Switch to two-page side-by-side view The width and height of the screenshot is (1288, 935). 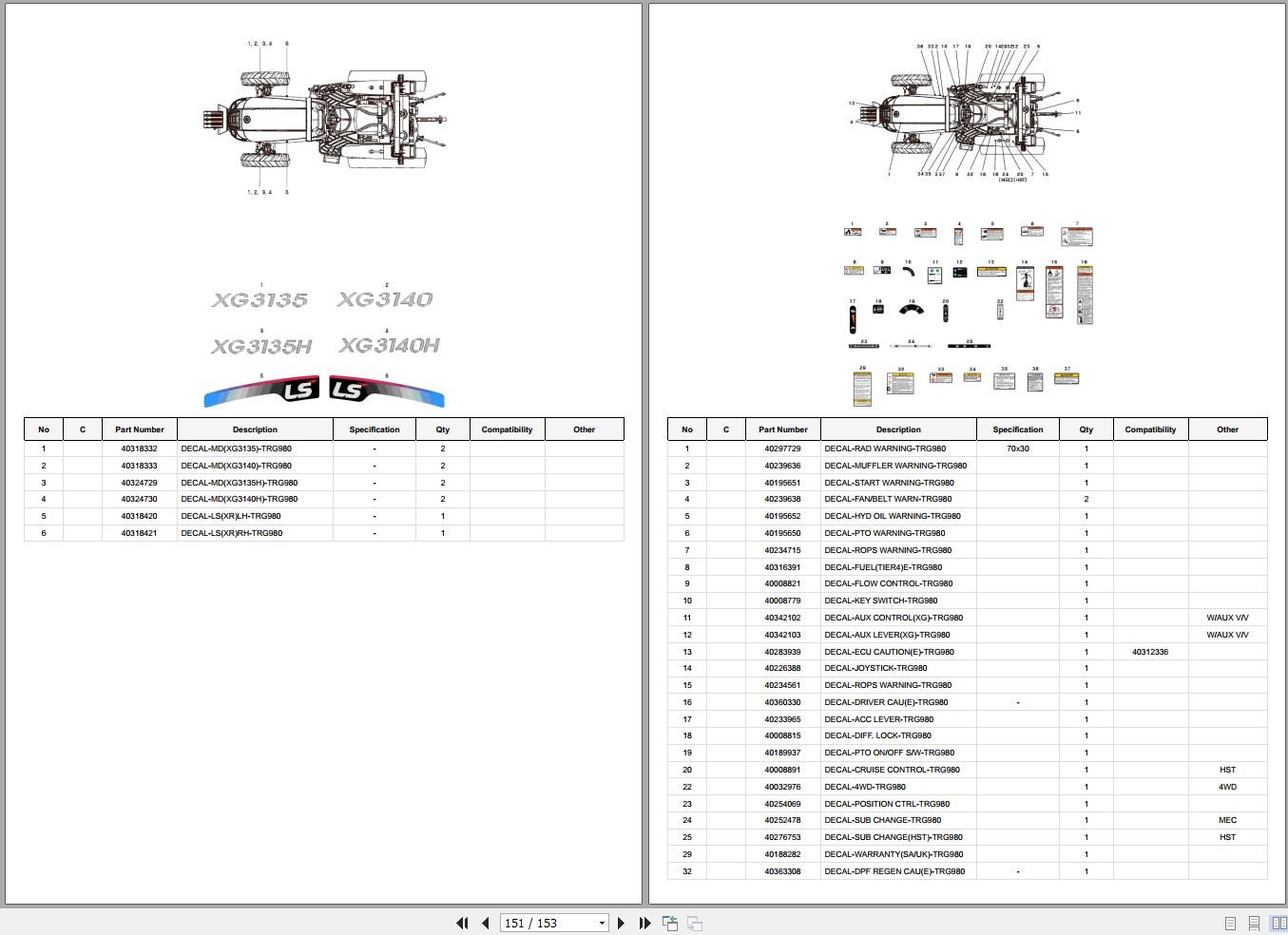click(1278, 924)
